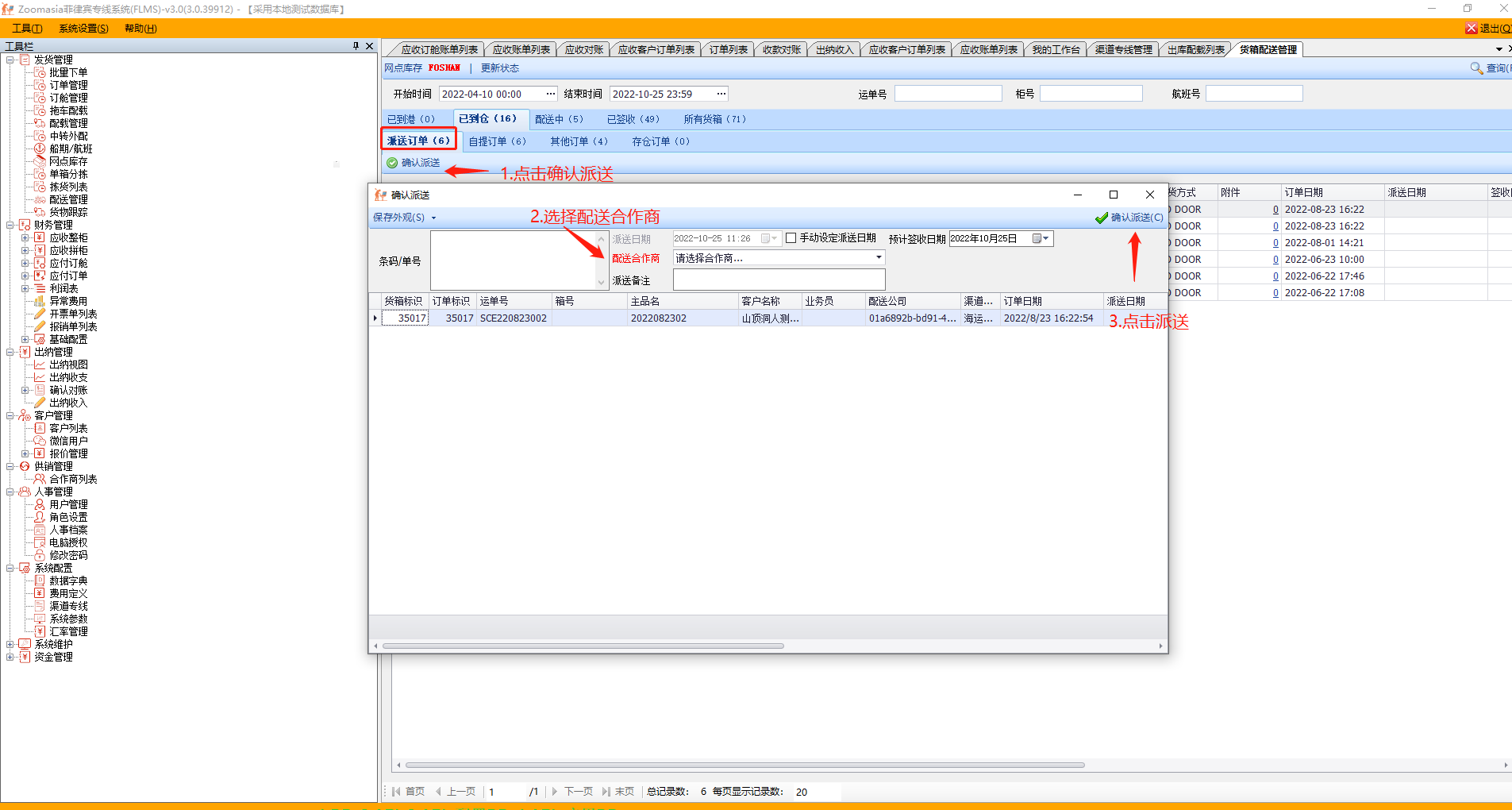This screenshot has width=1512, height=810.
Task: Open the 配送合作商 partner dropdown
Action: click(x=878, y=258)
